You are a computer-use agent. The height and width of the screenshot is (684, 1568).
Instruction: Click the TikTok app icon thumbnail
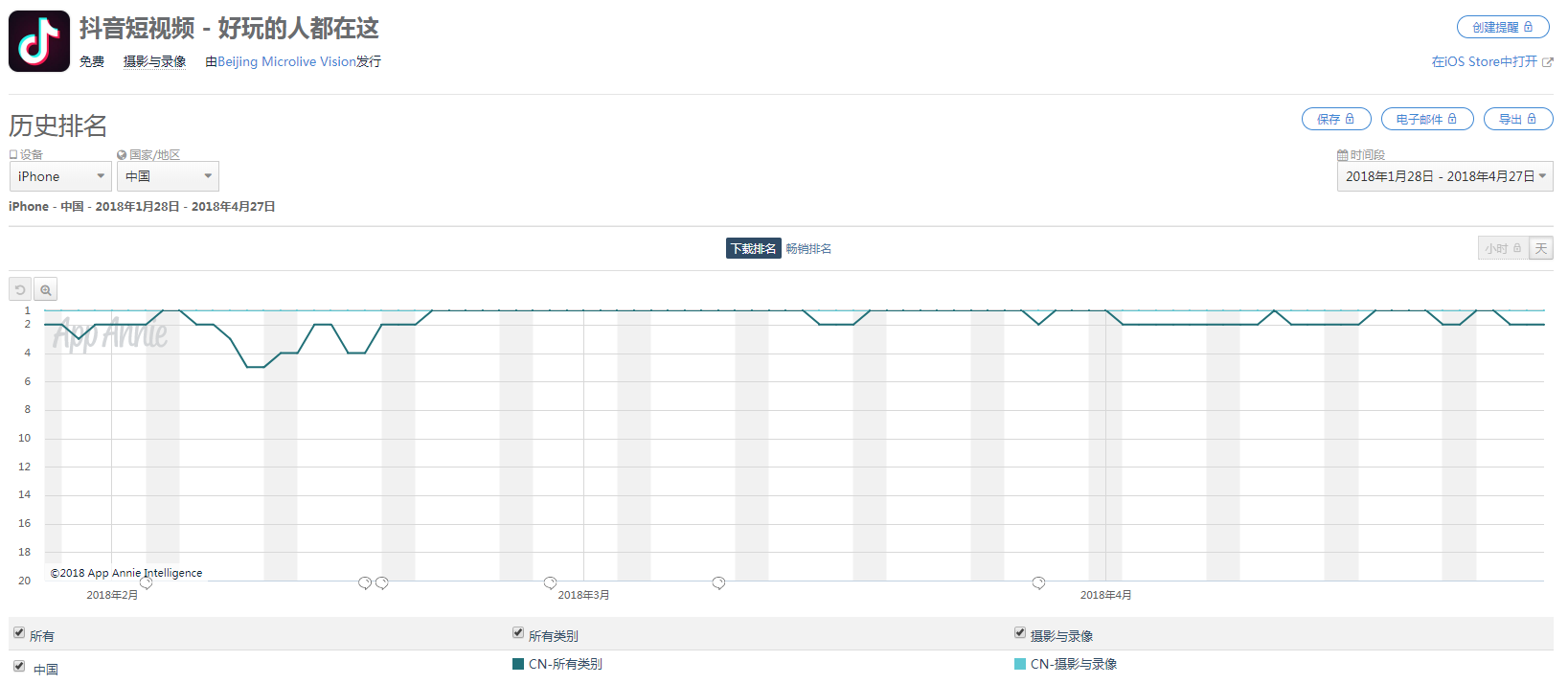point(39,41)
